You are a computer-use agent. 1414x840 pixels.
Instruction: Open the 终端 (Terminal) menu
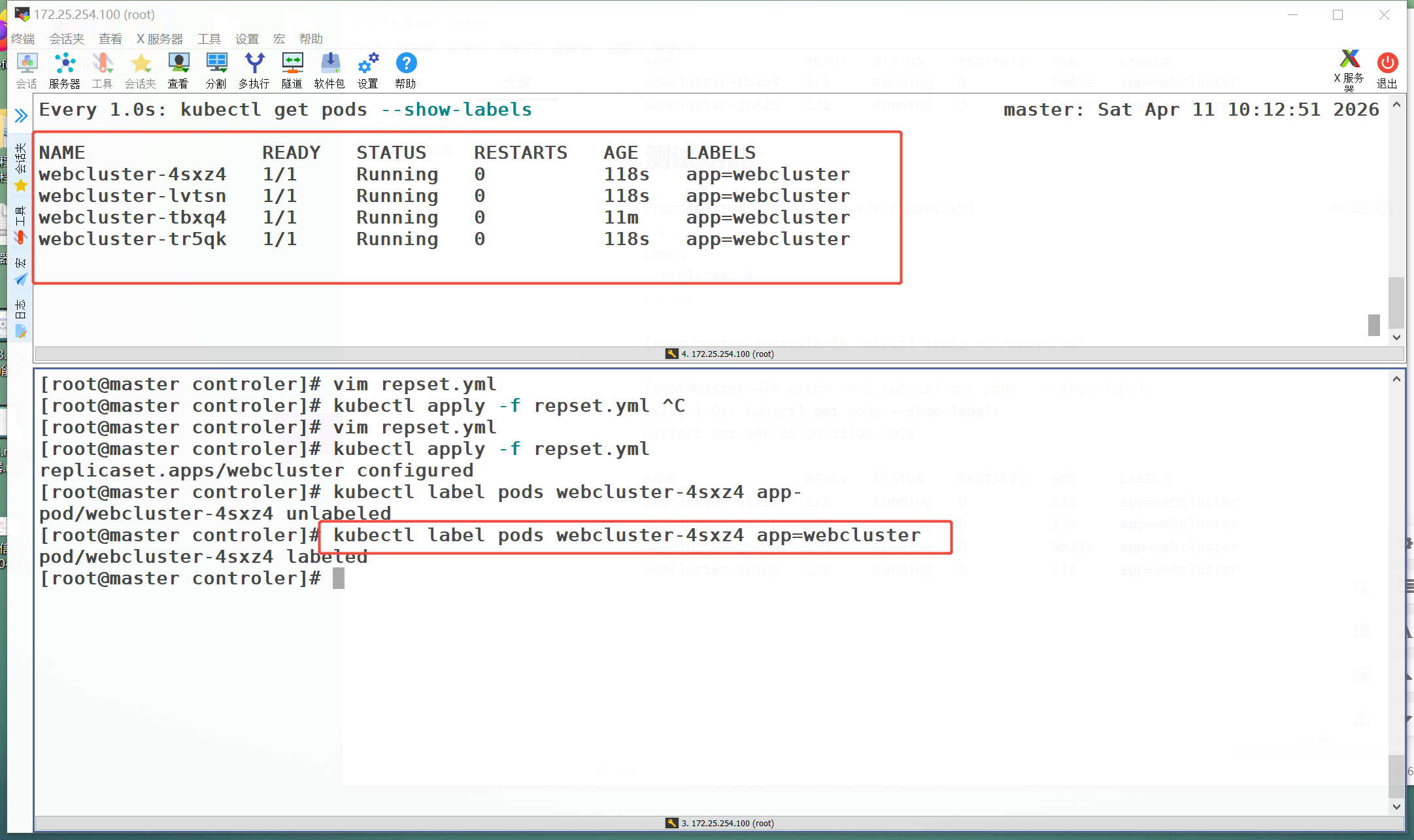[23, 39]
